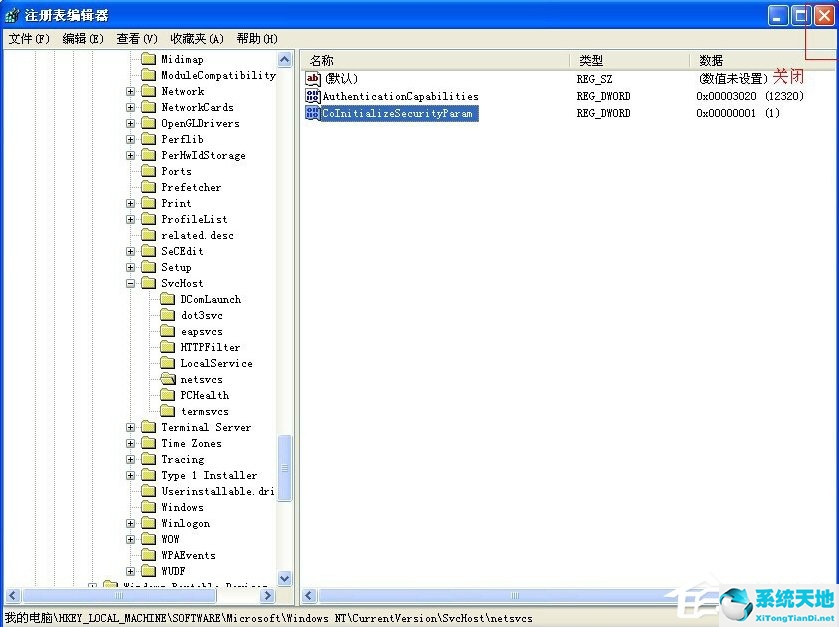The image size is (839, 627).
Task: Sort by the 数据 column header
Action: 764,60
